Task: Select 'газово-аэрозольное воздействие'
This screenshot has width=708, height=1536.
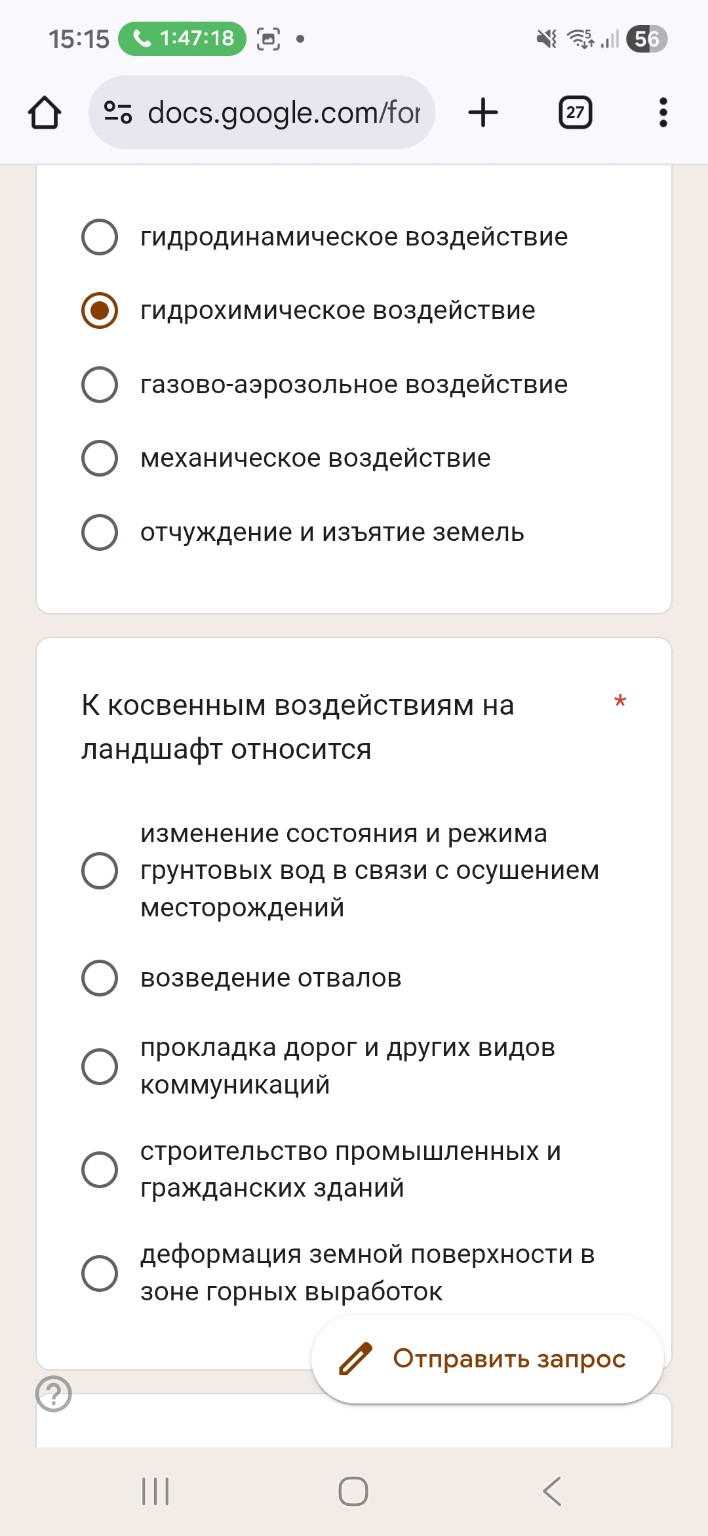Action: coord(99,384)
